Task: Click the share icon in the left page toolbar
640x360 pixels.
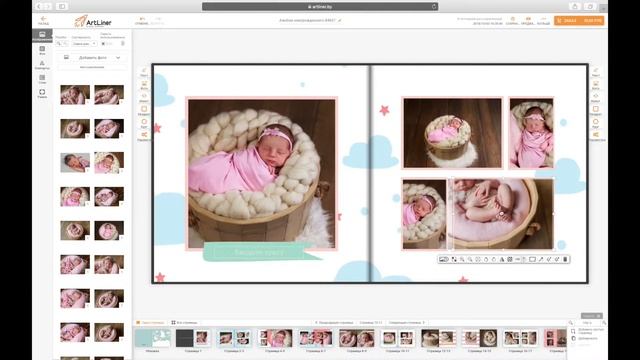Action: 144,136
